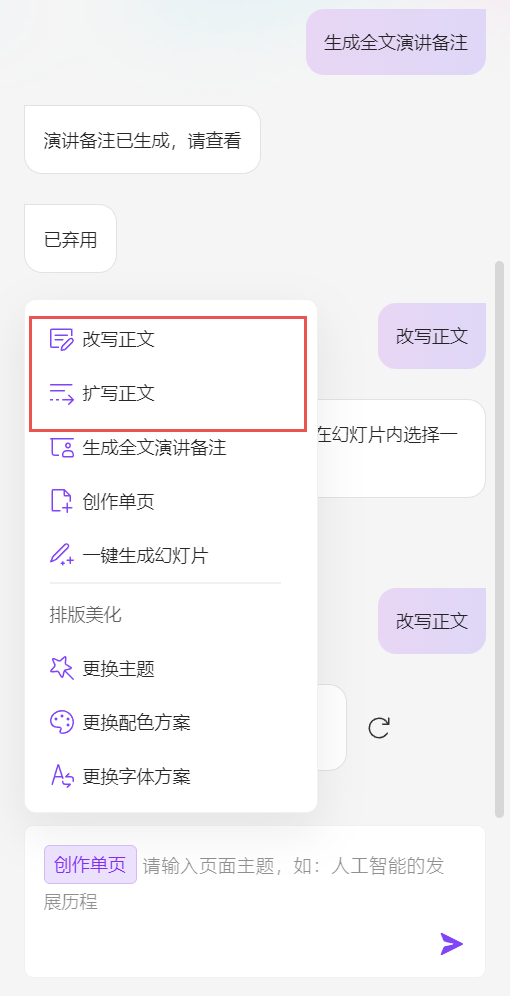Click the regenerate refresh arrow icon
The height and width of the screenshot is (996, 510).
click(x=379, y=728)
